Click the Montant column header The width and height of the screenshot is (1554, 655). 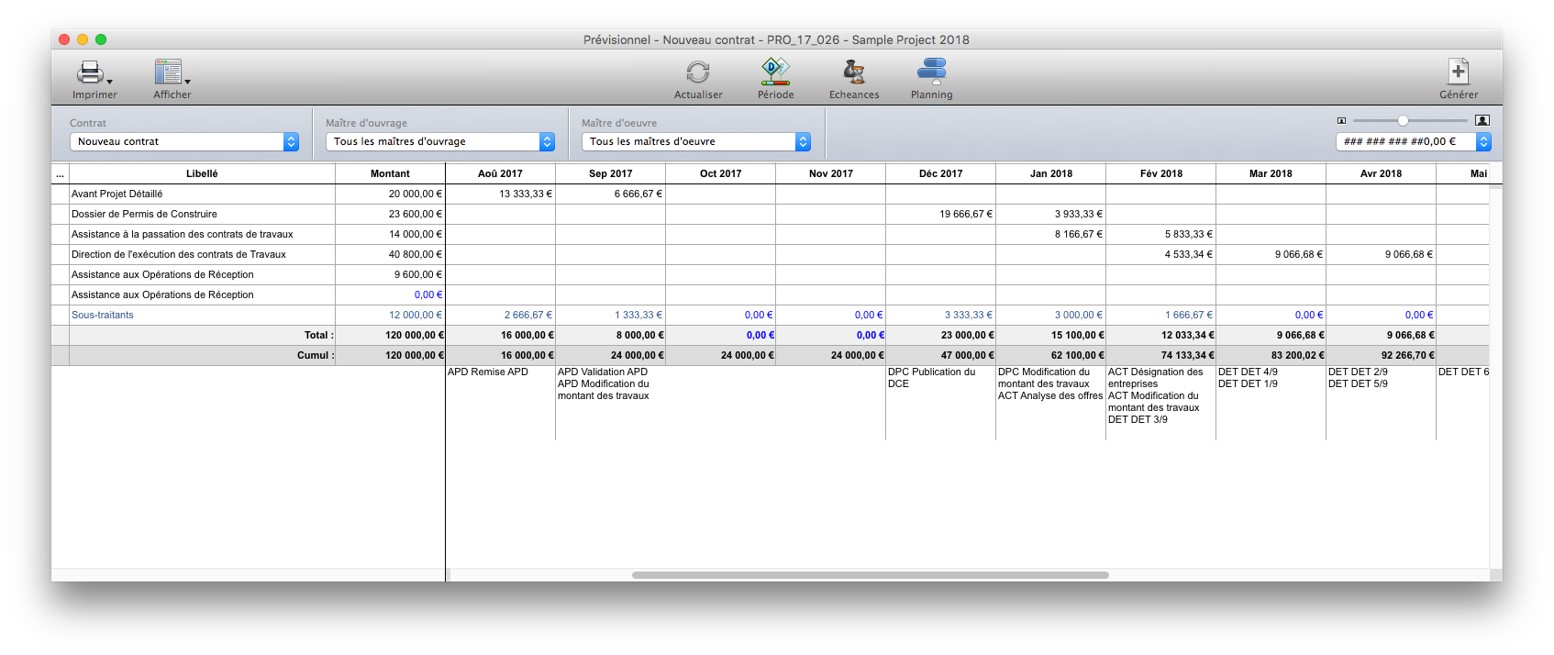point(390,173)
